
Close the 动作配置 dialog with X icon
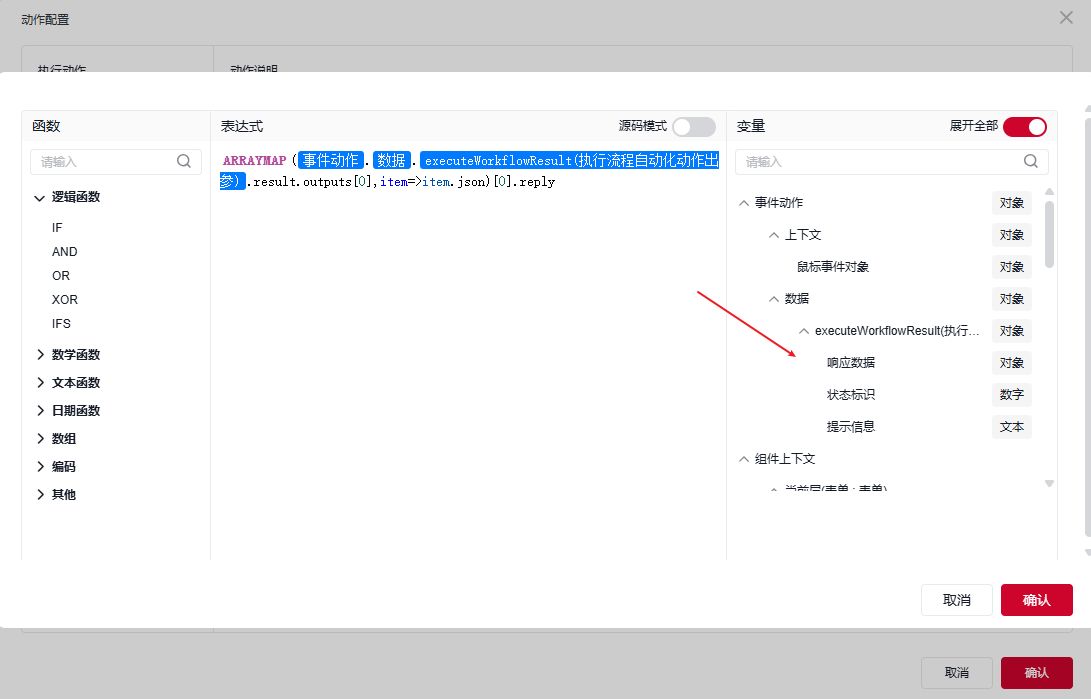1067,17
